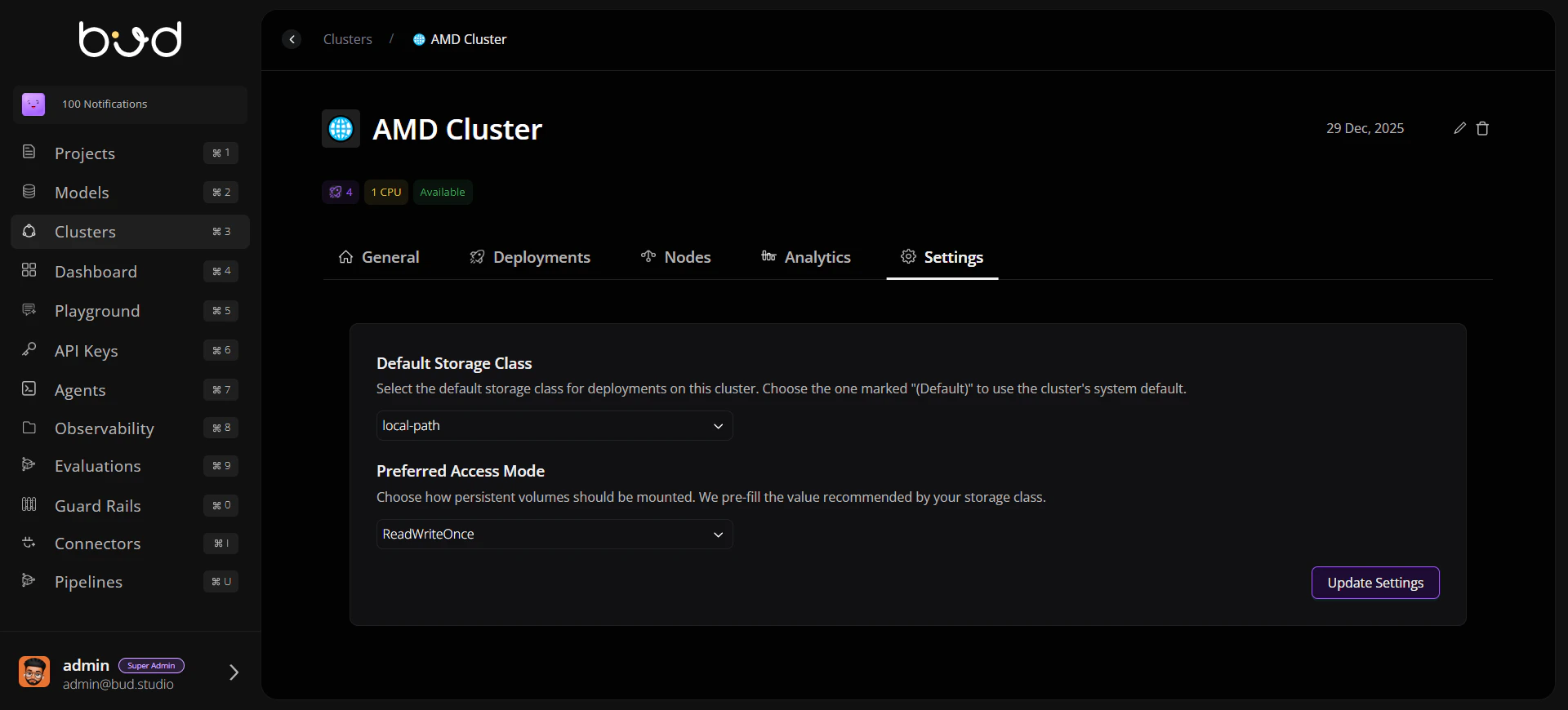Click the Agents terminal icon
This screenshot has height=710, width=1568.
pyautogui.click(x=29, y=388)
